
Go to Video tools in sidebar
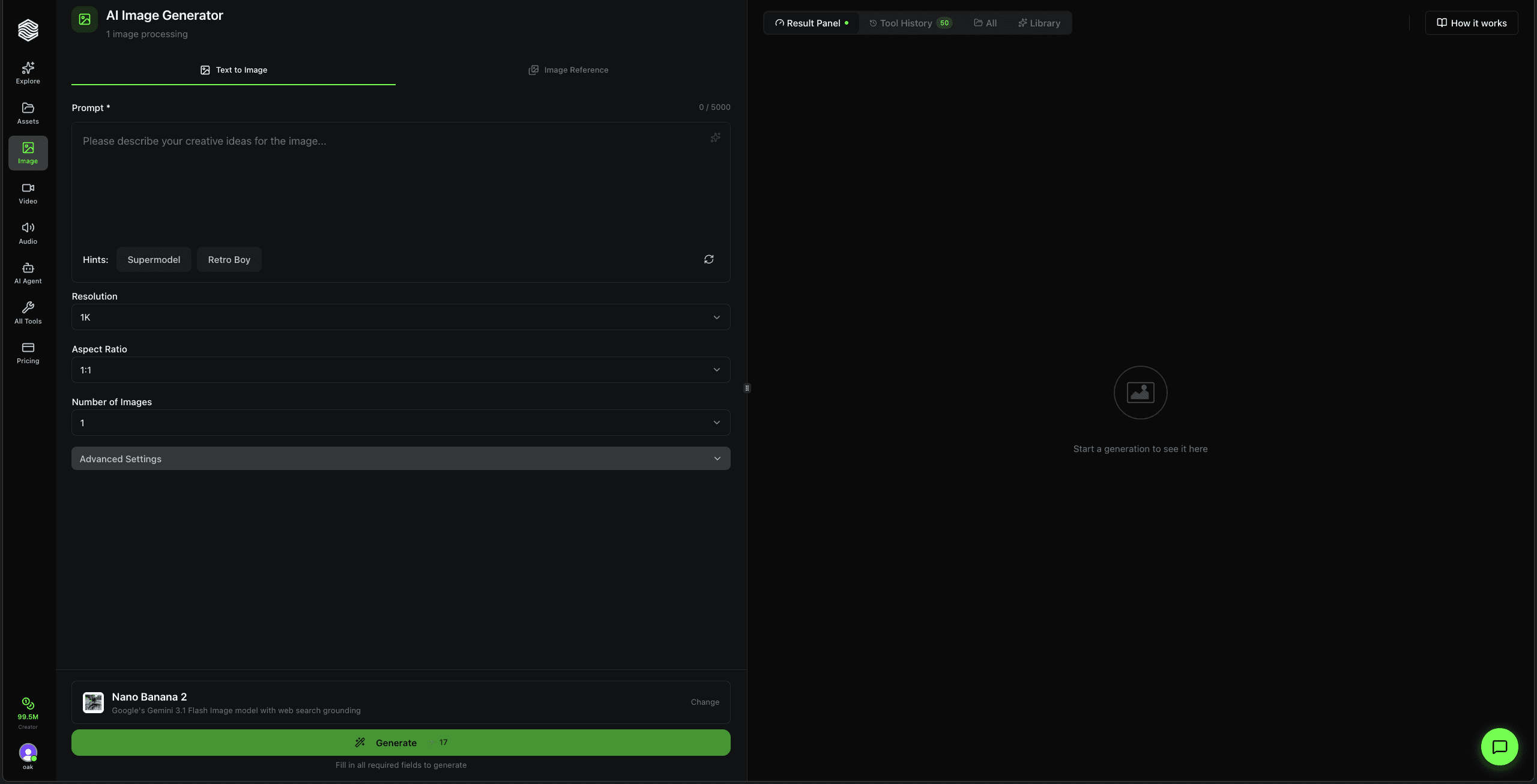pos(28,193)
